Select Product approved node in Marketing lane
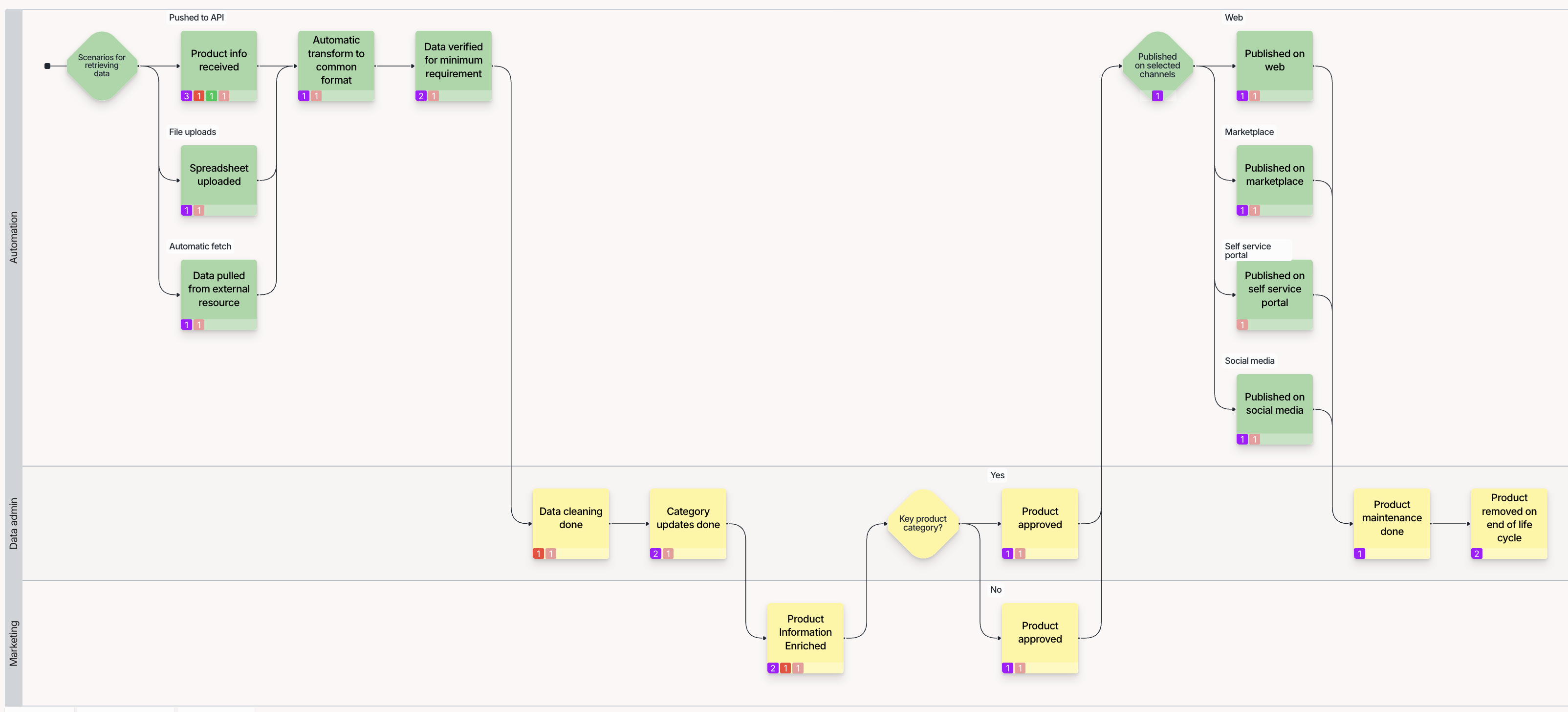1568x712 pixels. 1040,638
